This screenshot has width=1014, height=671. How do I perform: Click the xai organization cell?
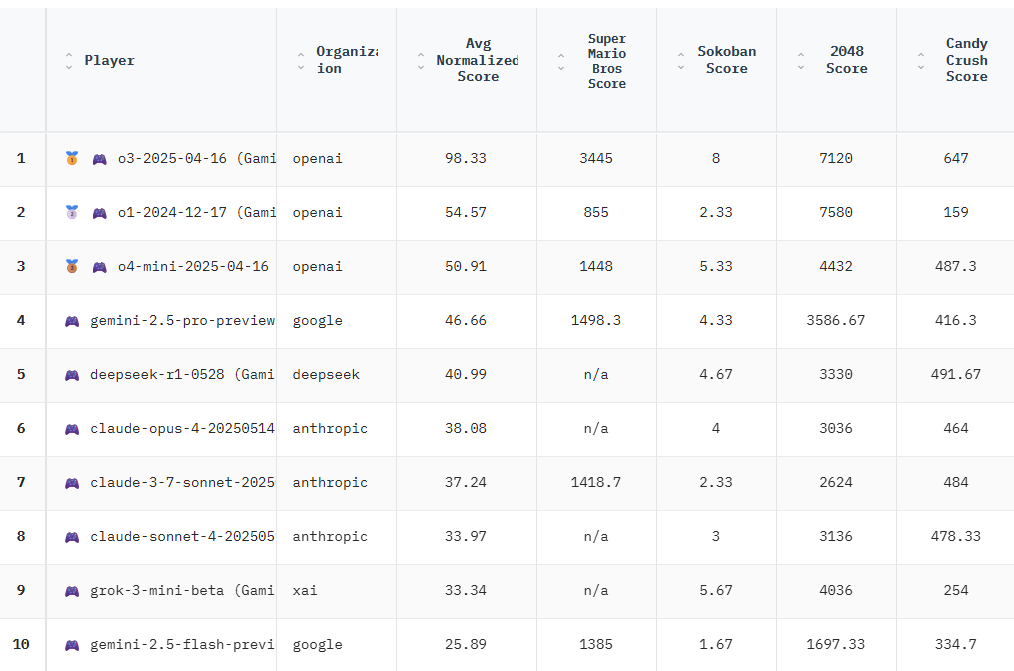(x=305, y=591)
